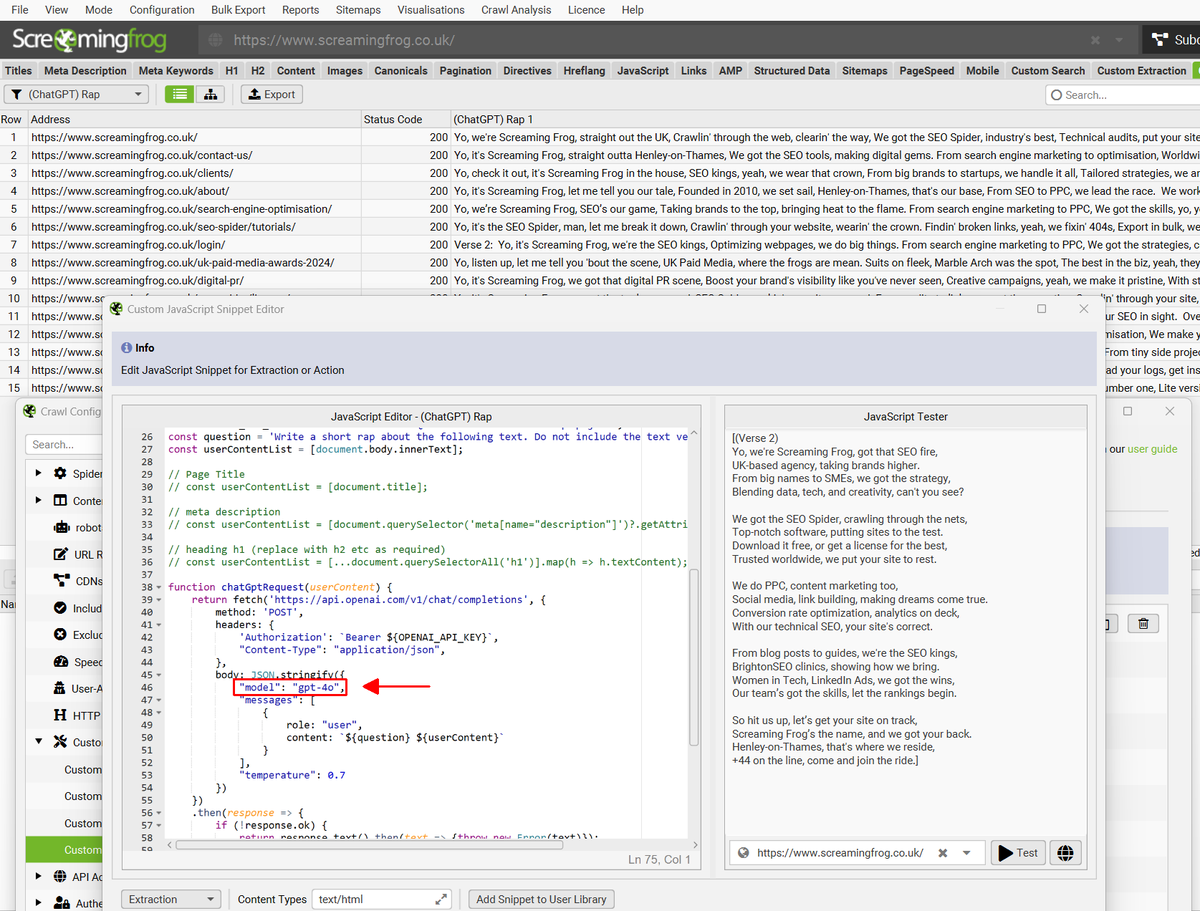This screenshot has height=911, width=1200.
Task: Open the tester URL dropdown arrow
Action: click(x=967, y=854)
